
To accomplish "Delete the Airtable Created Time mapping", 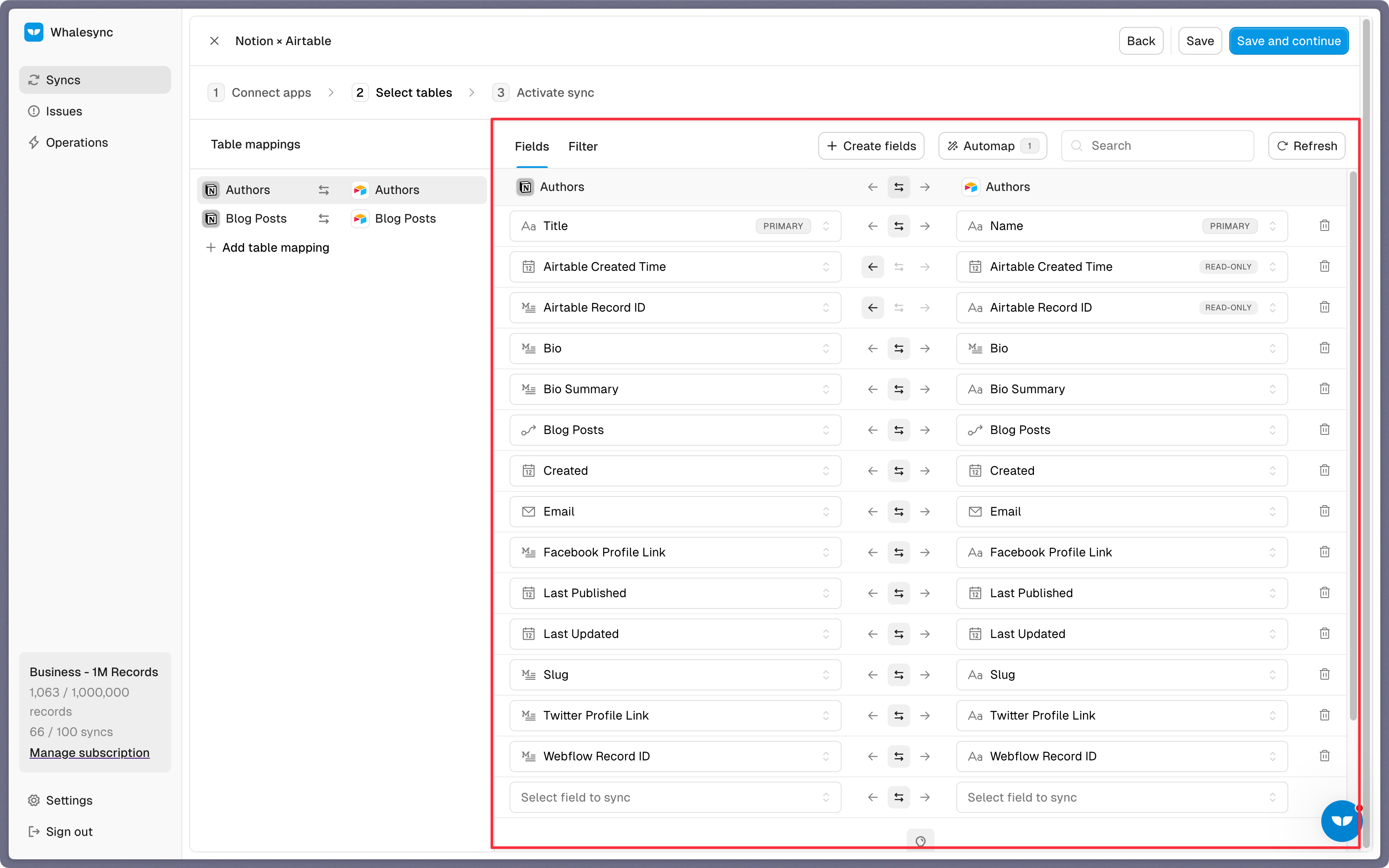I will tap(1325, 266).
